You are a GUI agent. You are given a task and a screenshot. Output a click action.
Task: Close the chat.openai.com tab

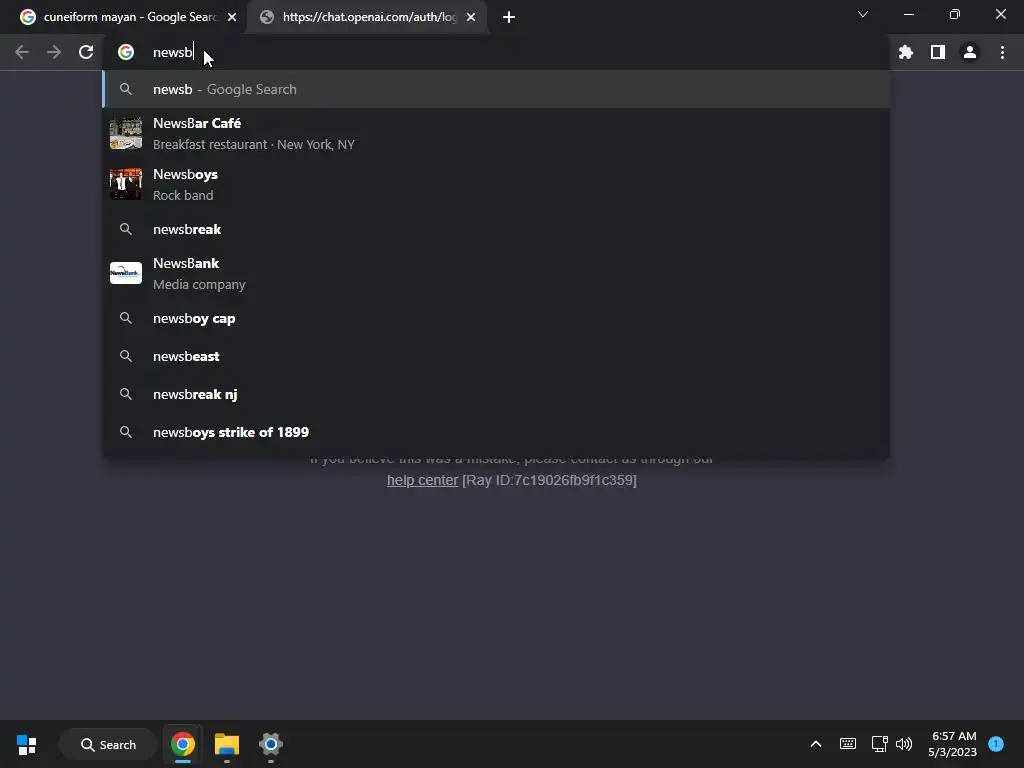tap(471, 17)
